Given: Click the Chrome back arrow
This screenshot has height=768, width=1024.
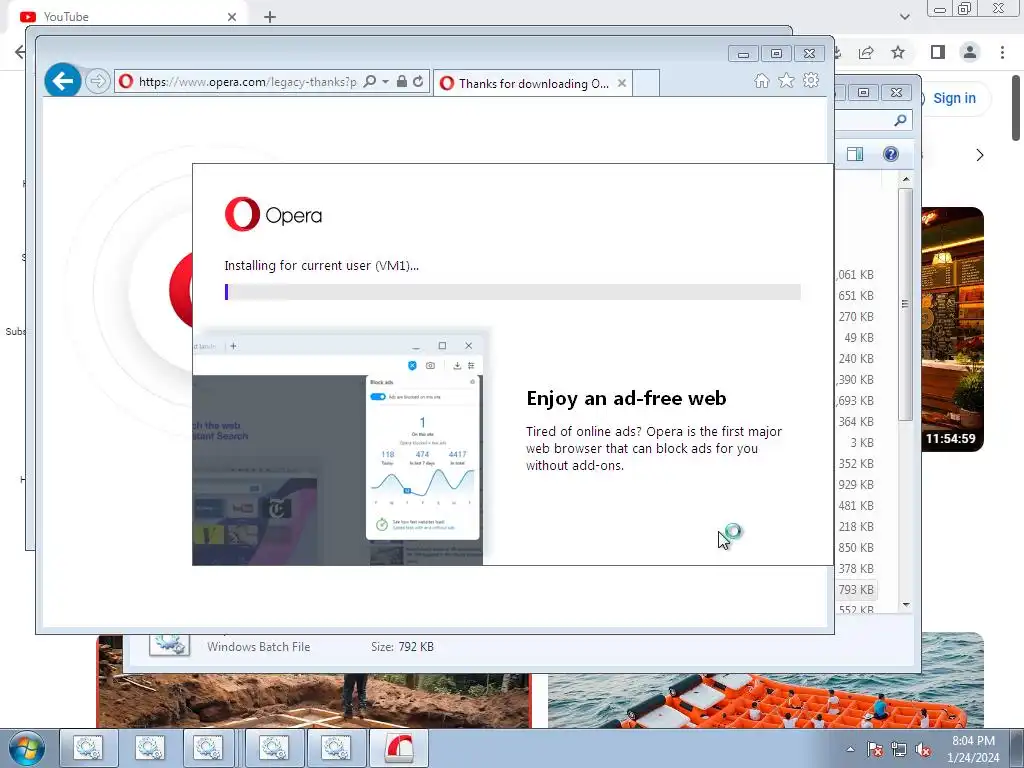Looking at the screenshot, I should (20, 52).
